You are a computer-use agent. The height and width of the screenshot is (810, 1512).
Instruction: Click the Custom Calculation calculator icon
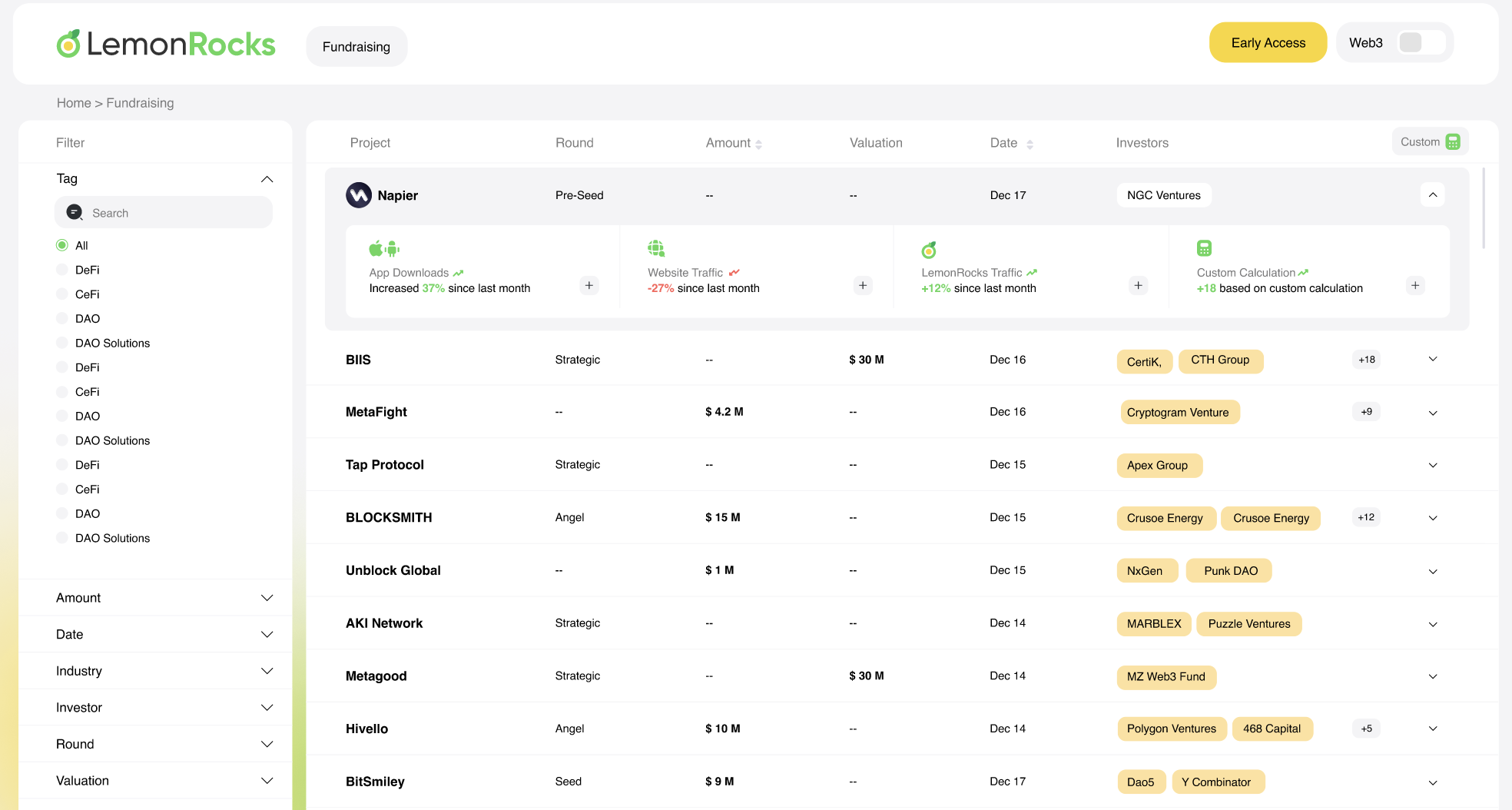pyautogui.click(x=1204, y=248)
